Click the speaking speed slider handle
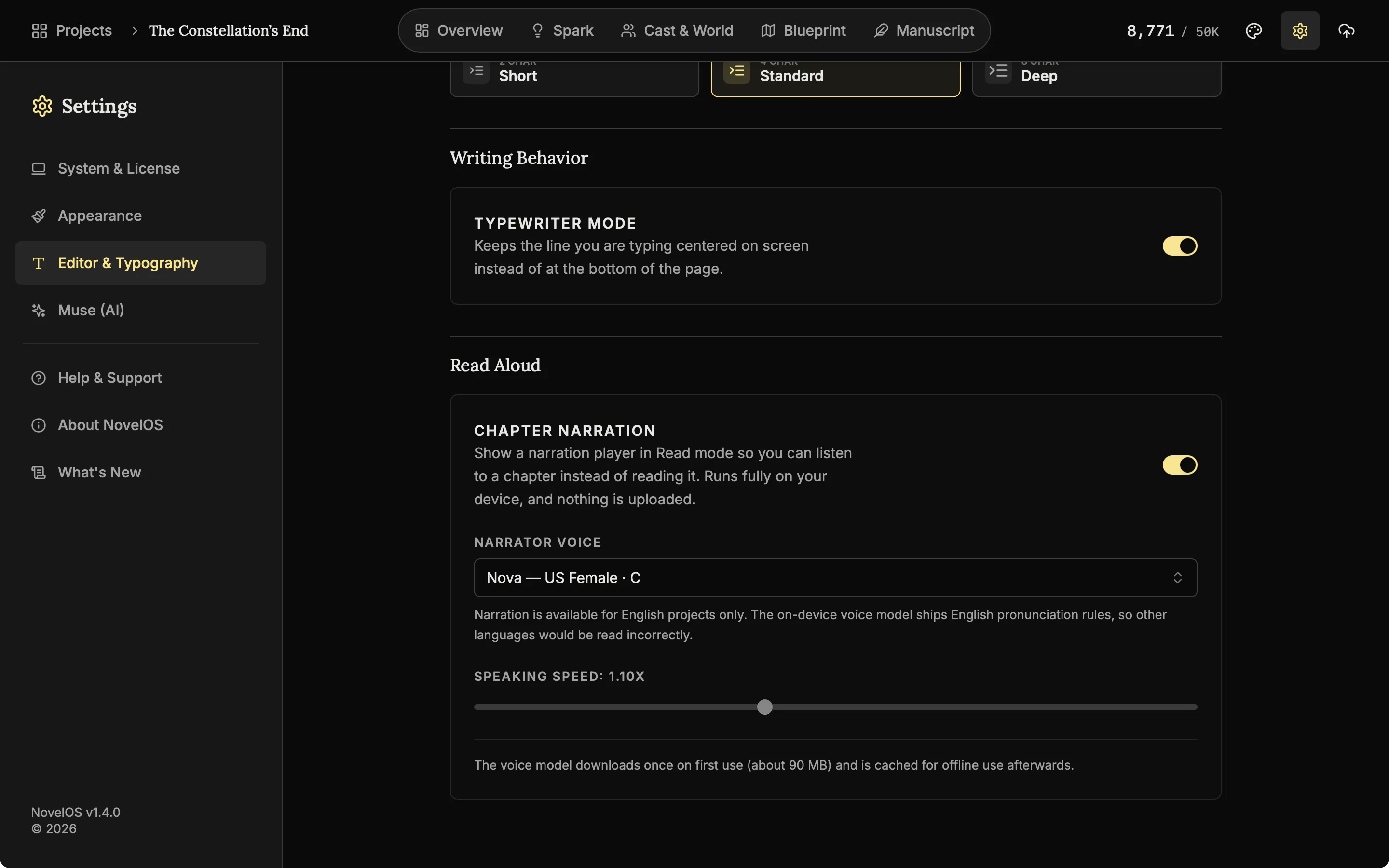Screen dimensions: 1389x868 coord(764,706)
